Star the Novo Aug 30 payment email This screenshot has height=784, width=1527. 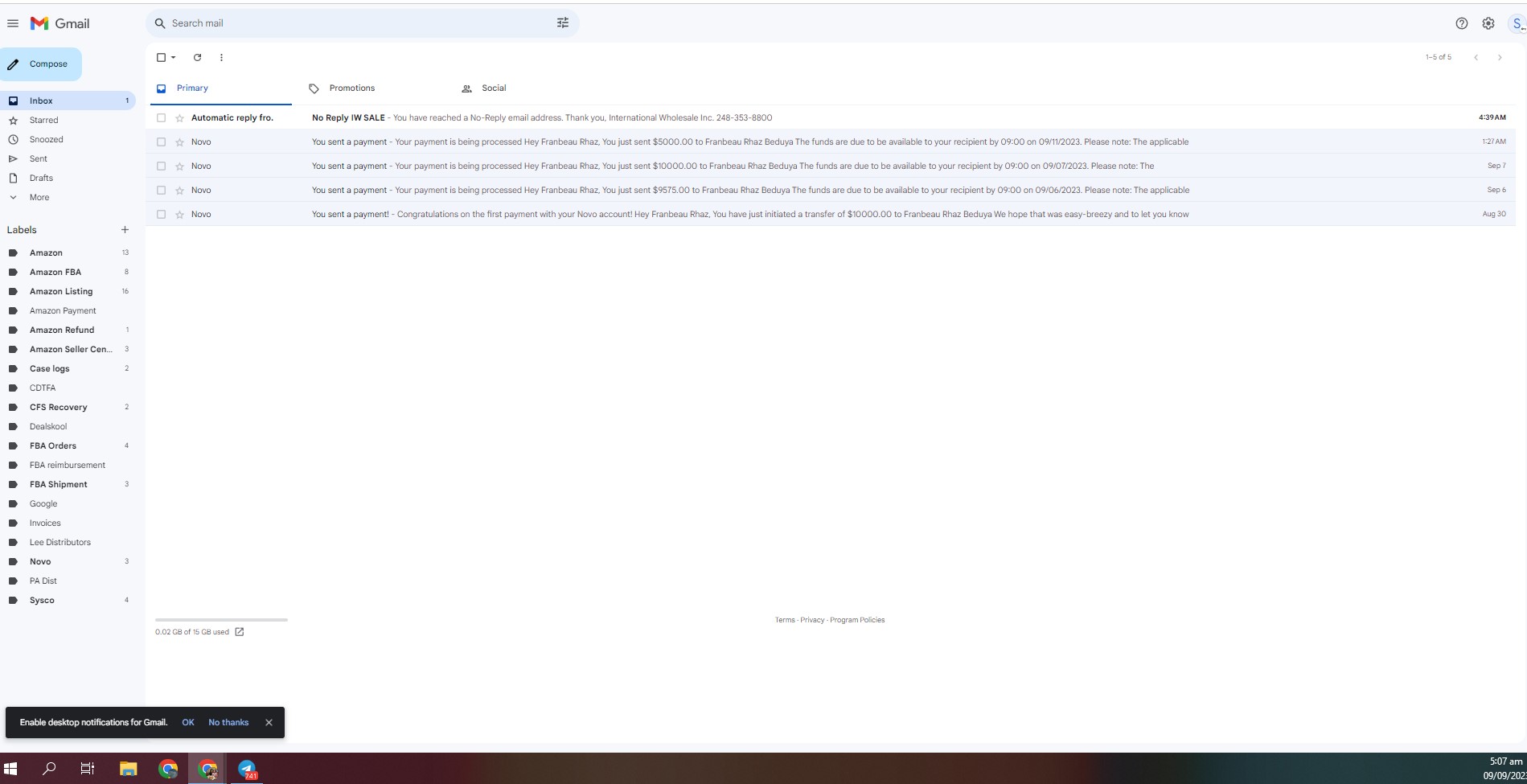coord(180,215)
